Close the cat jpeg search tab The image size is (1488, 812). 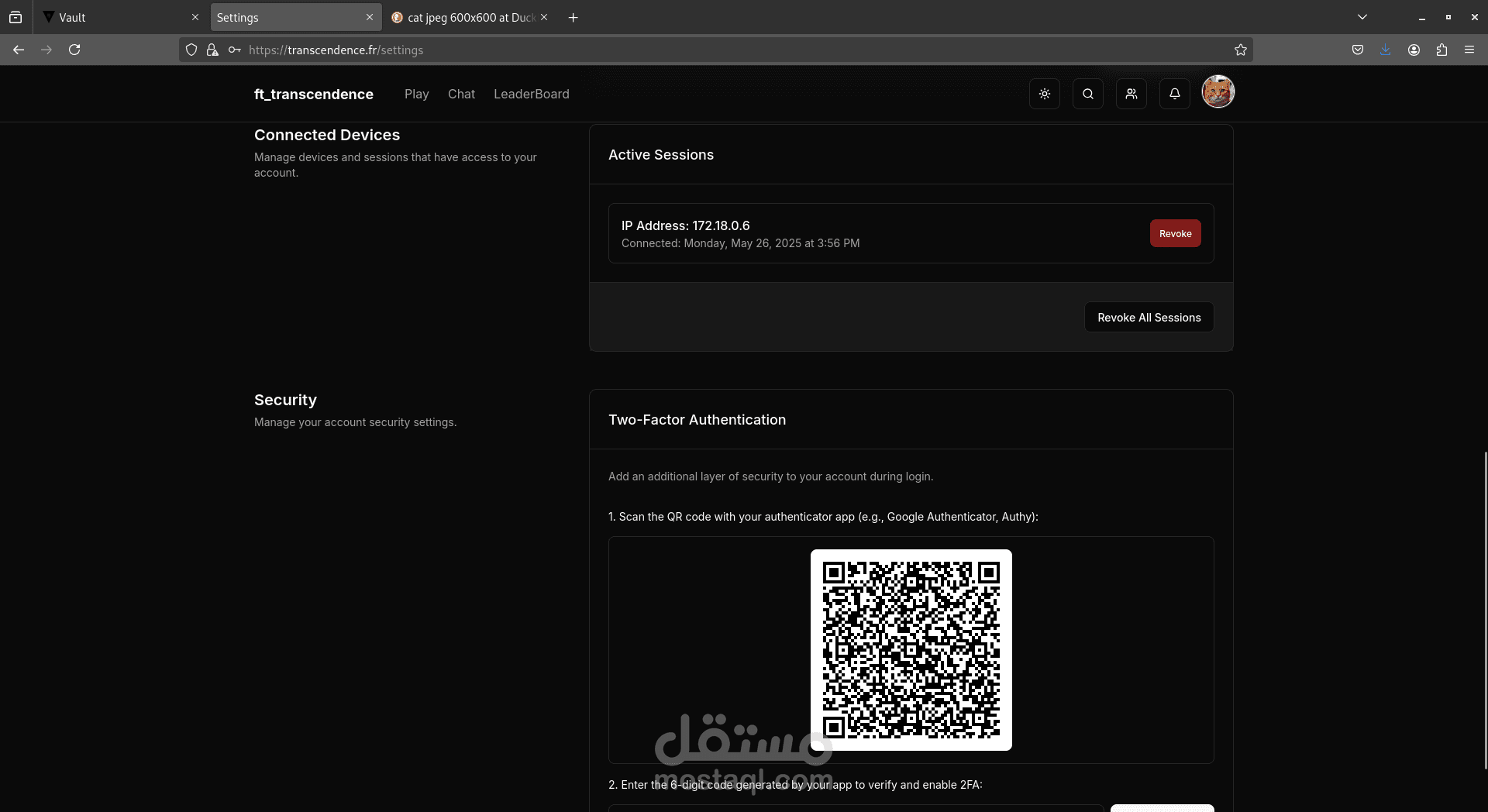point(544,17)
